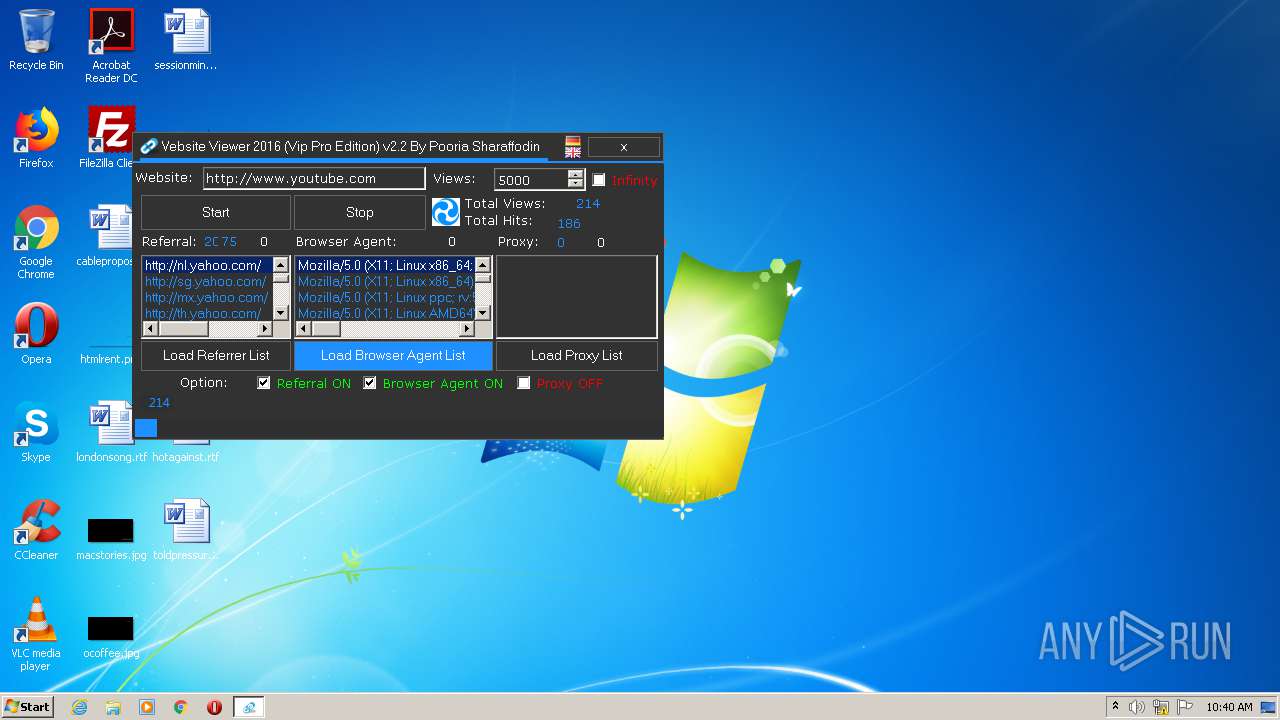Click the empty Proxy list box
The image size is (1280, 720).
(577, 297)
